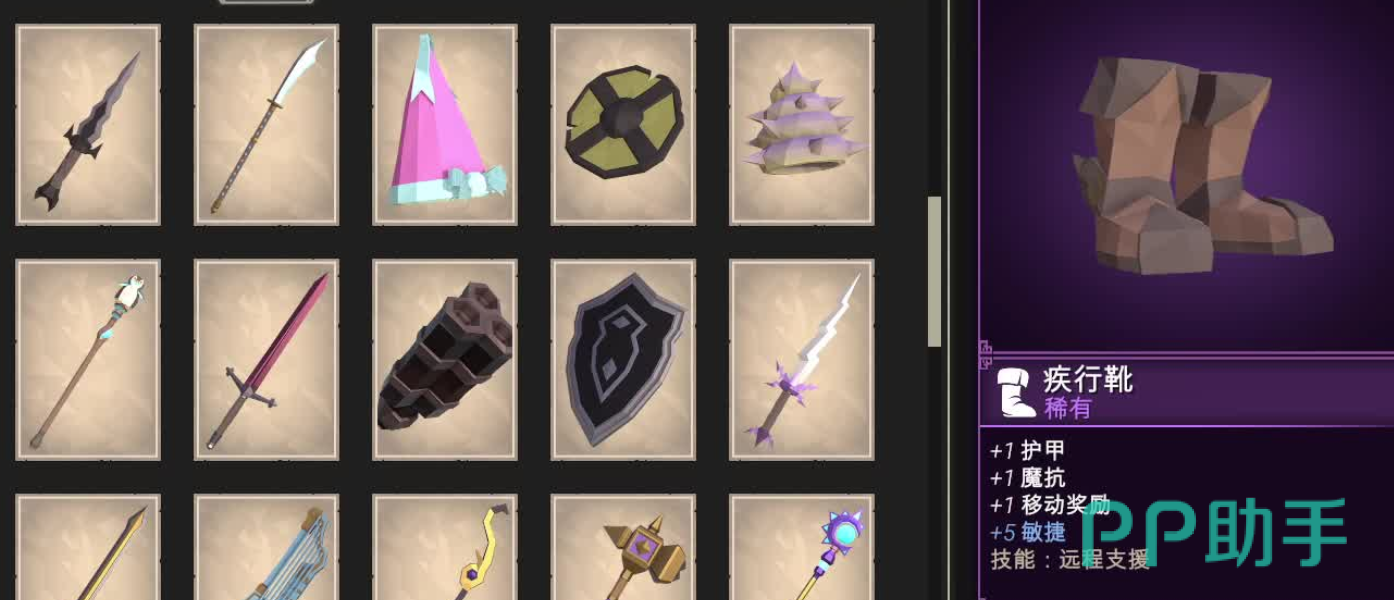This screenshot has height=600, width=1394.
Task: Pick the black kite shield card
Action: pyautogui.click(x=624, y=360)
